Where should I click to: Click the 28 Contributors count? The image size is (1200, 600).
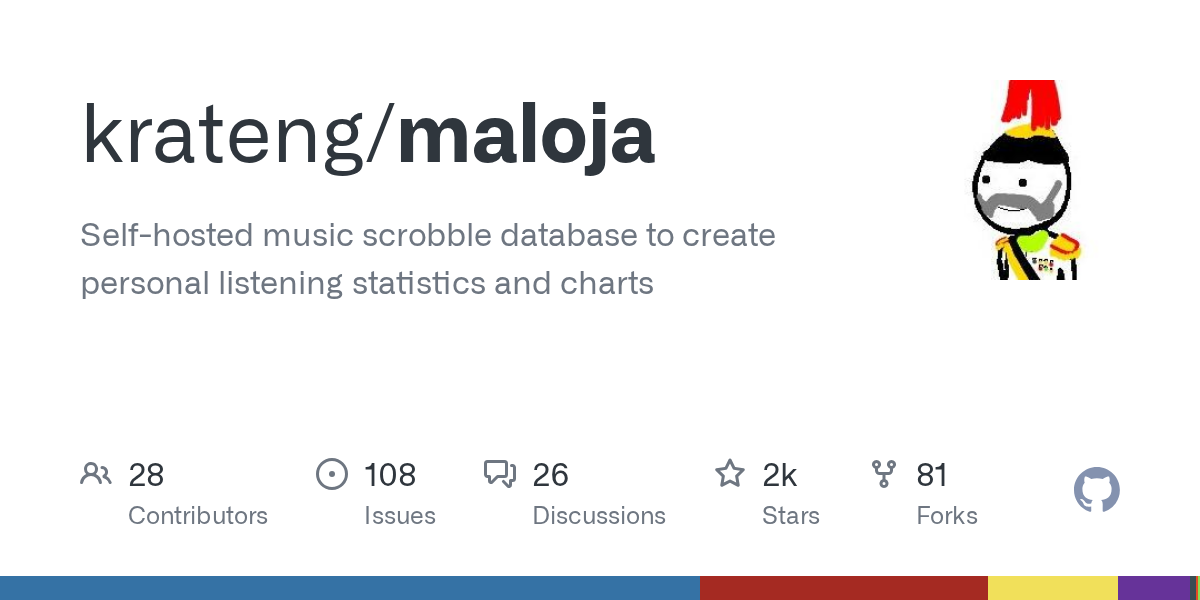click(146, 475)
